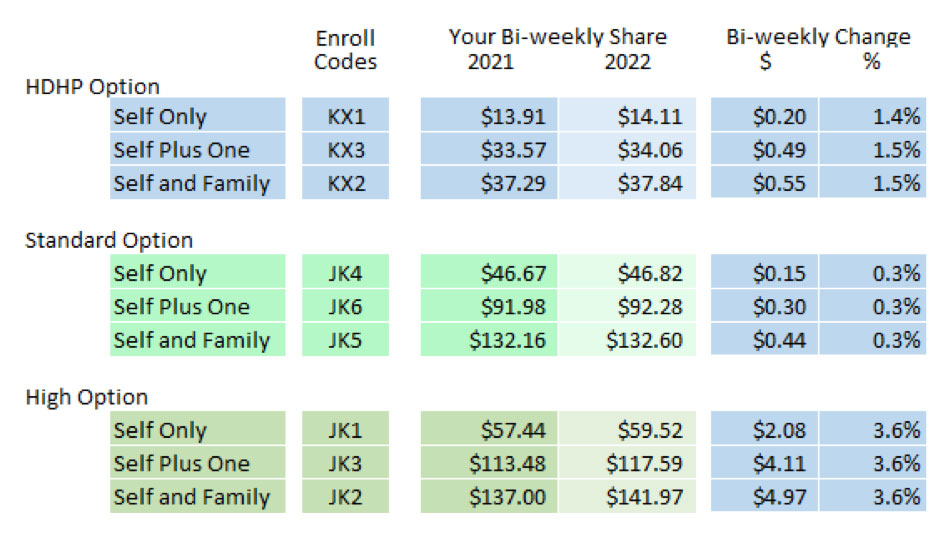
Task: Click the JK4 enroll code cell
Action: point(345,272)
